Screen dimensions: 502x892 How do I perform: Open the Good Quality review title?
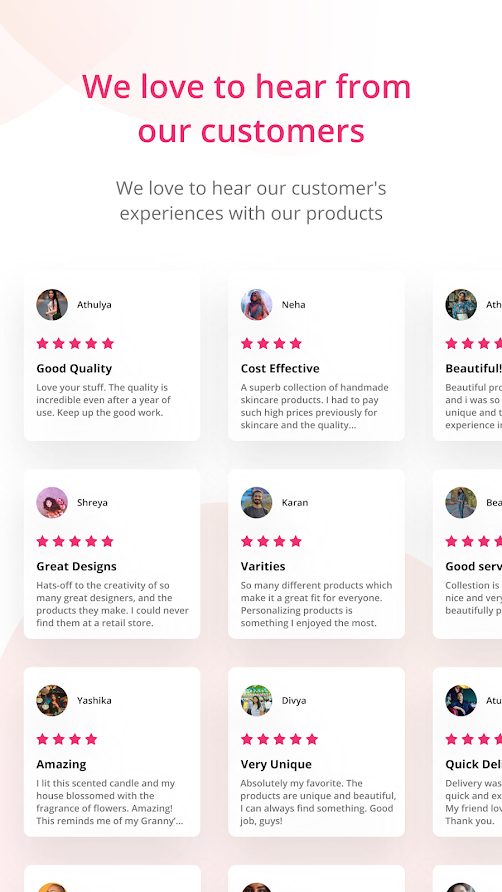(x=74, y=368)
